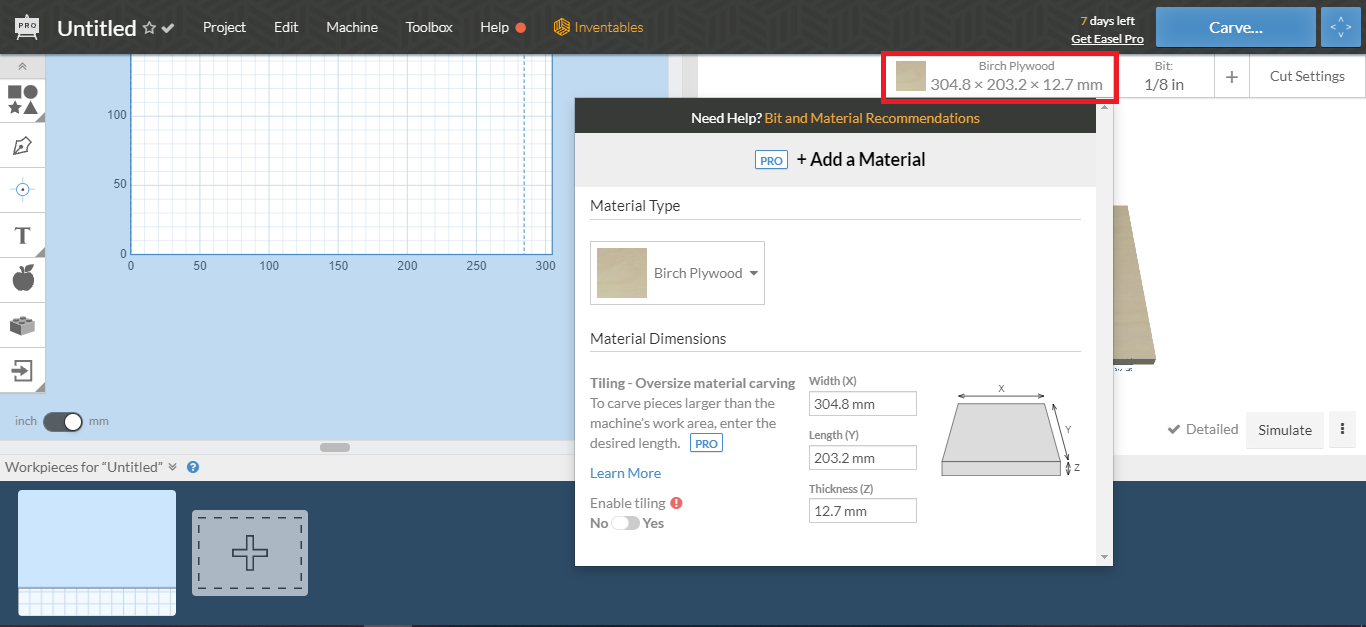Open the Bit 1/8 in selector

(x=1164, y=76)
